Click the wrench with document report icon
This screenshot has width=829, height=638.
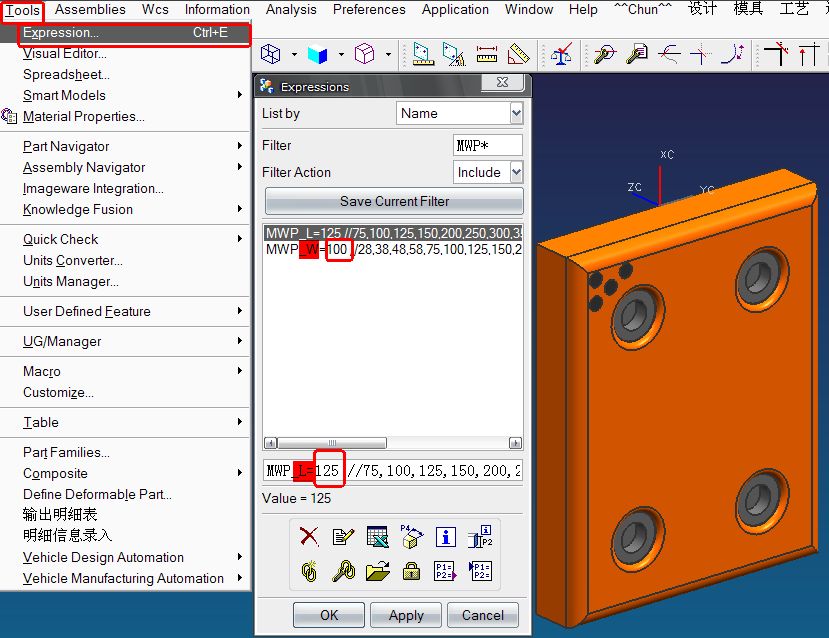(x=637, y=54)
